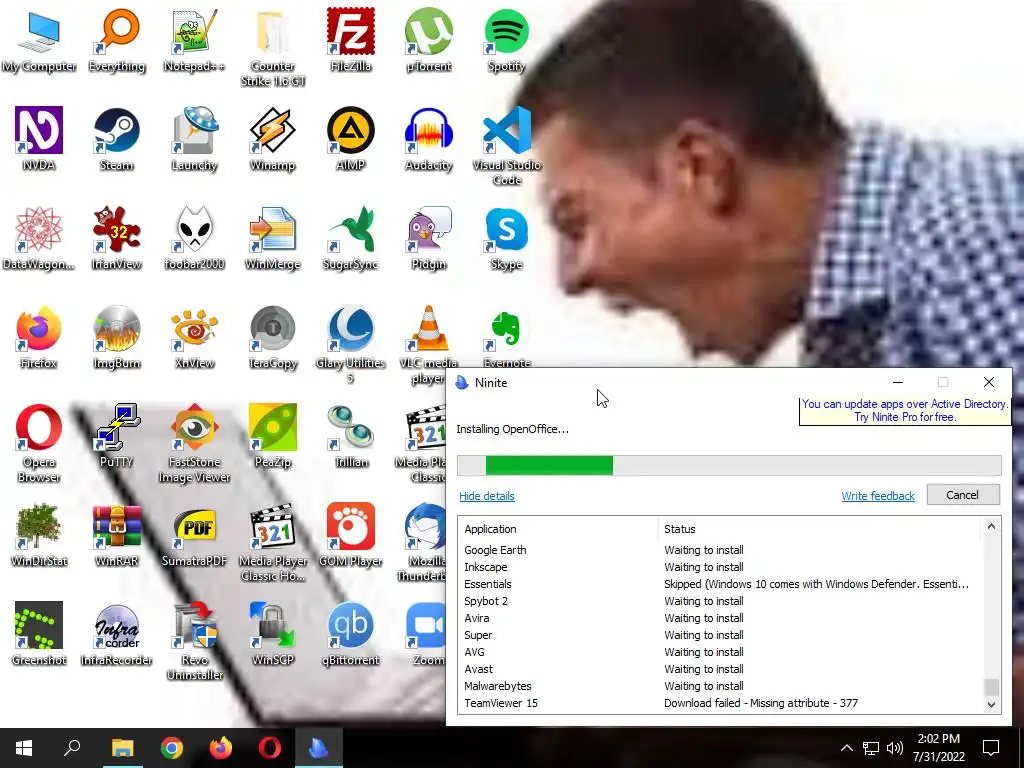Open the Write feedback link

click(878, 496)
